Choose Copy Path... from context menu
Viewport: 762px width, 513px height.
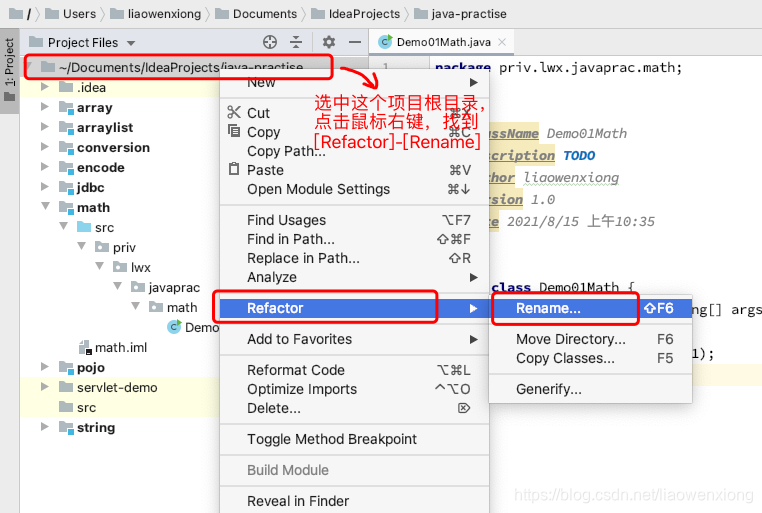point(354,151)
